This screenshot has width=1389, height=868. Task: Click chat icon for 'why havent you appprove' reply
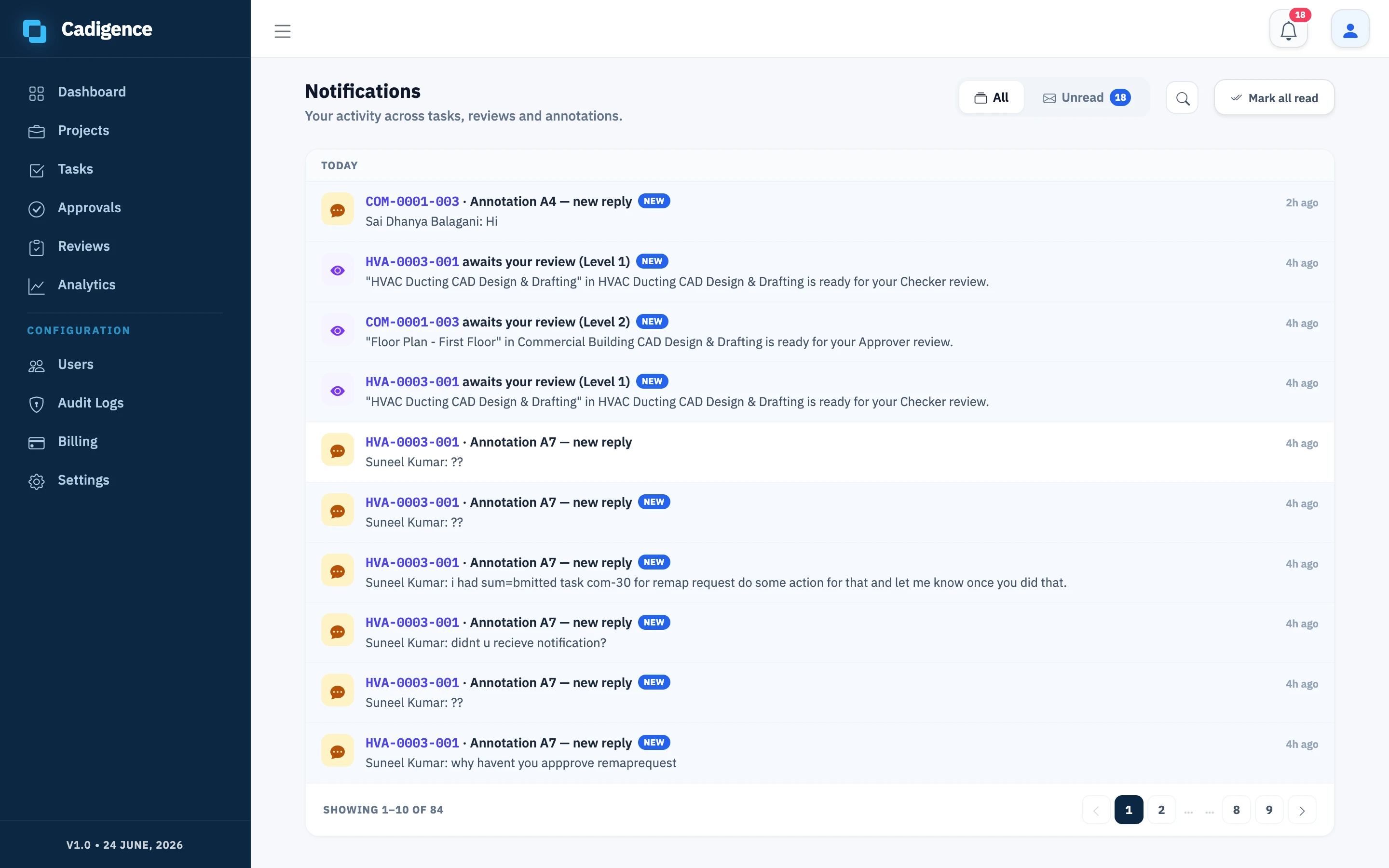(338, 751)
